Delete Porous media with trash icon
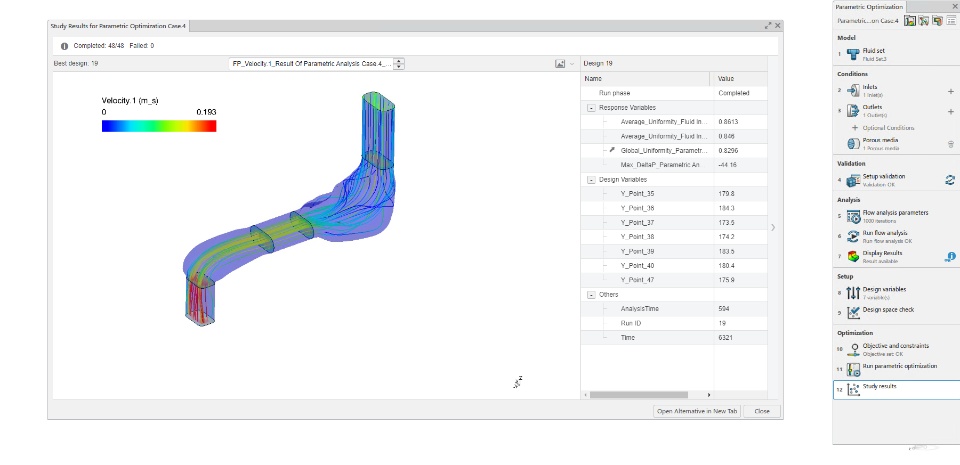 [951, 144]
